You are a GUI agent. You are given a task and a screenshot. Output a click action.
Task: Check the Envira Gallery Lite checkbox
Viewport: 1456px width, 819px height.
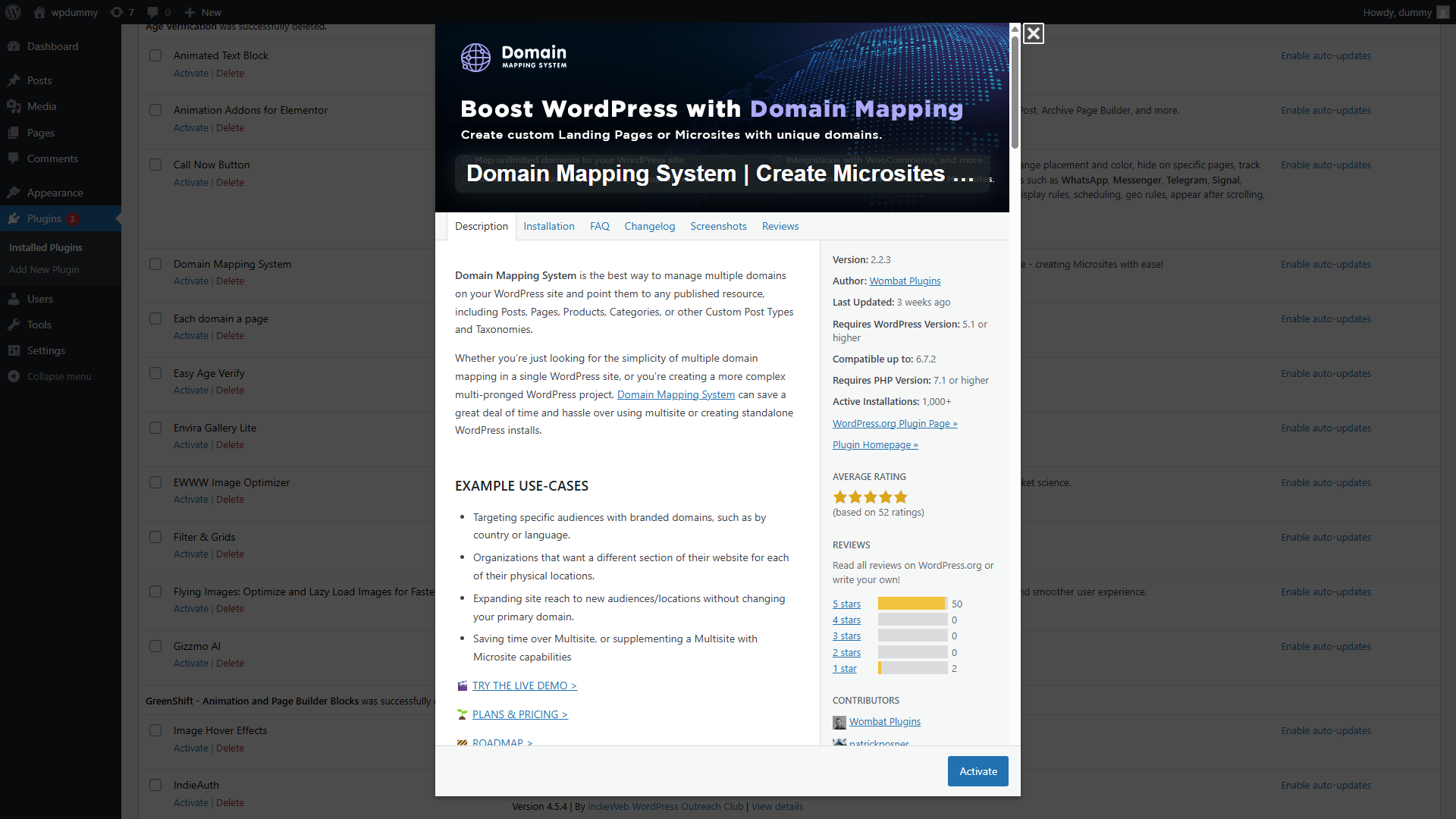pos(155,428)
